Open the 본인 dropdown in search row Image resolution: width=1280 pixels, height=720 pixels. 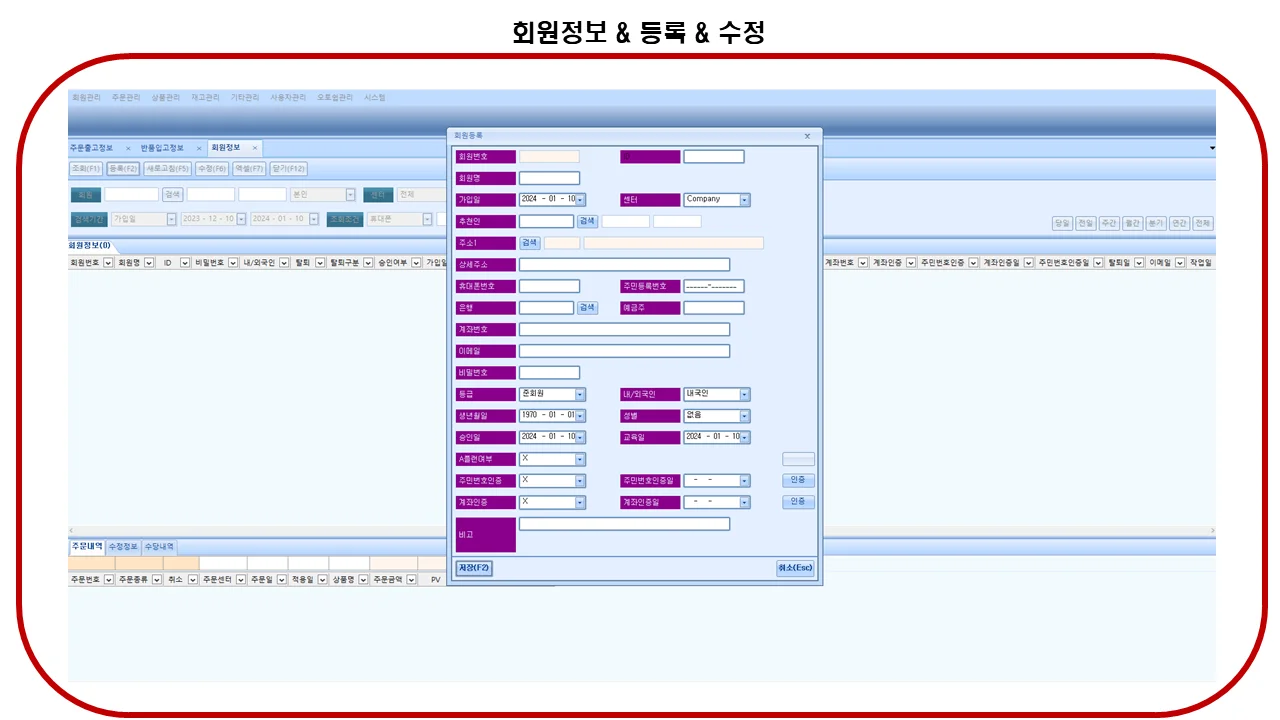coord(350,195)
